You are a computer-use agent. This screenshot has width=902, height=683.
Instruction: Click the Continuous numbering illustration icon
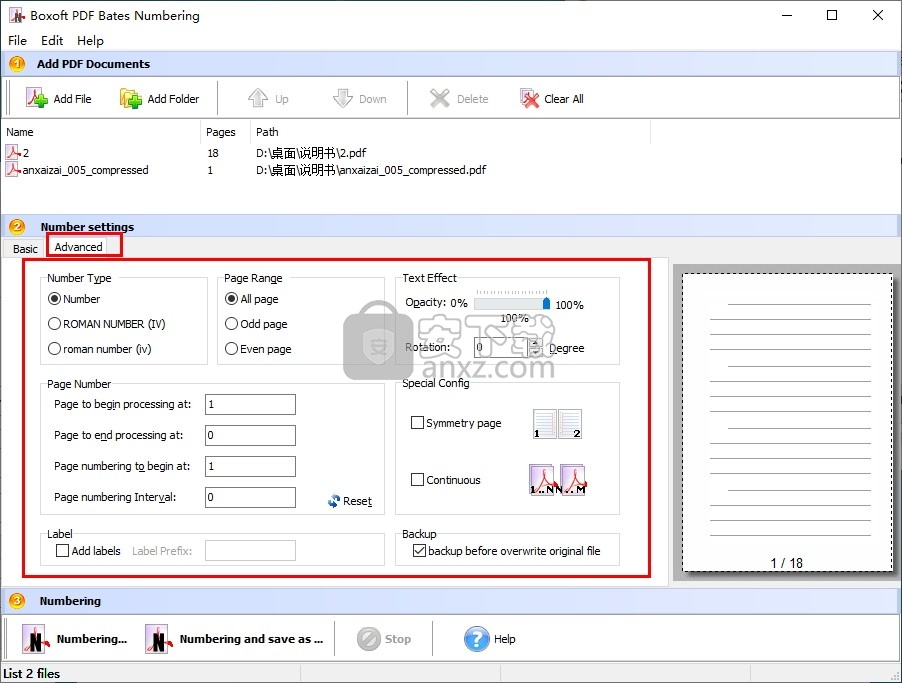pyautogui.click(x=557, y=480)
